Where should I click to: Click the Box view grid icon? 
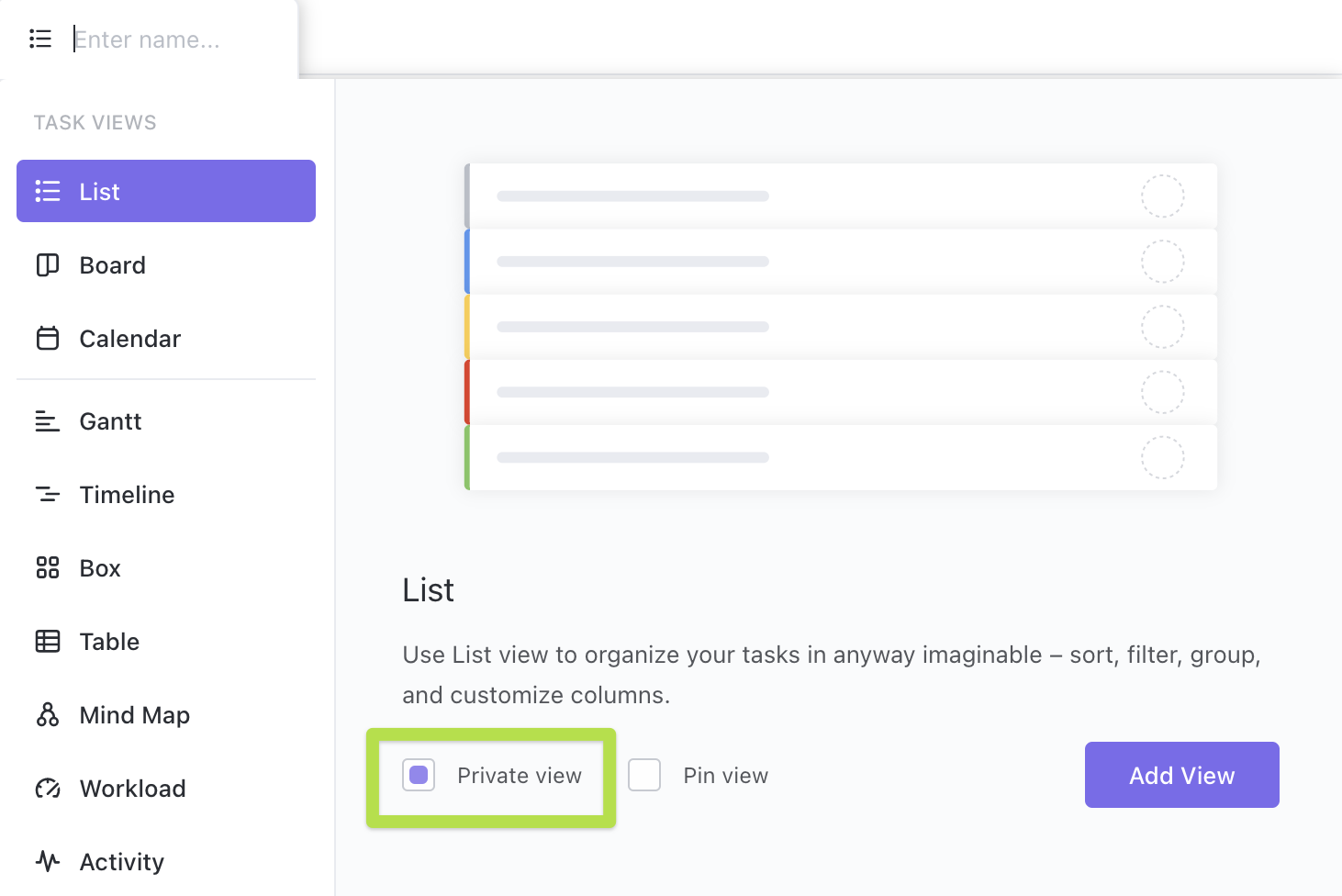[48, 568]
